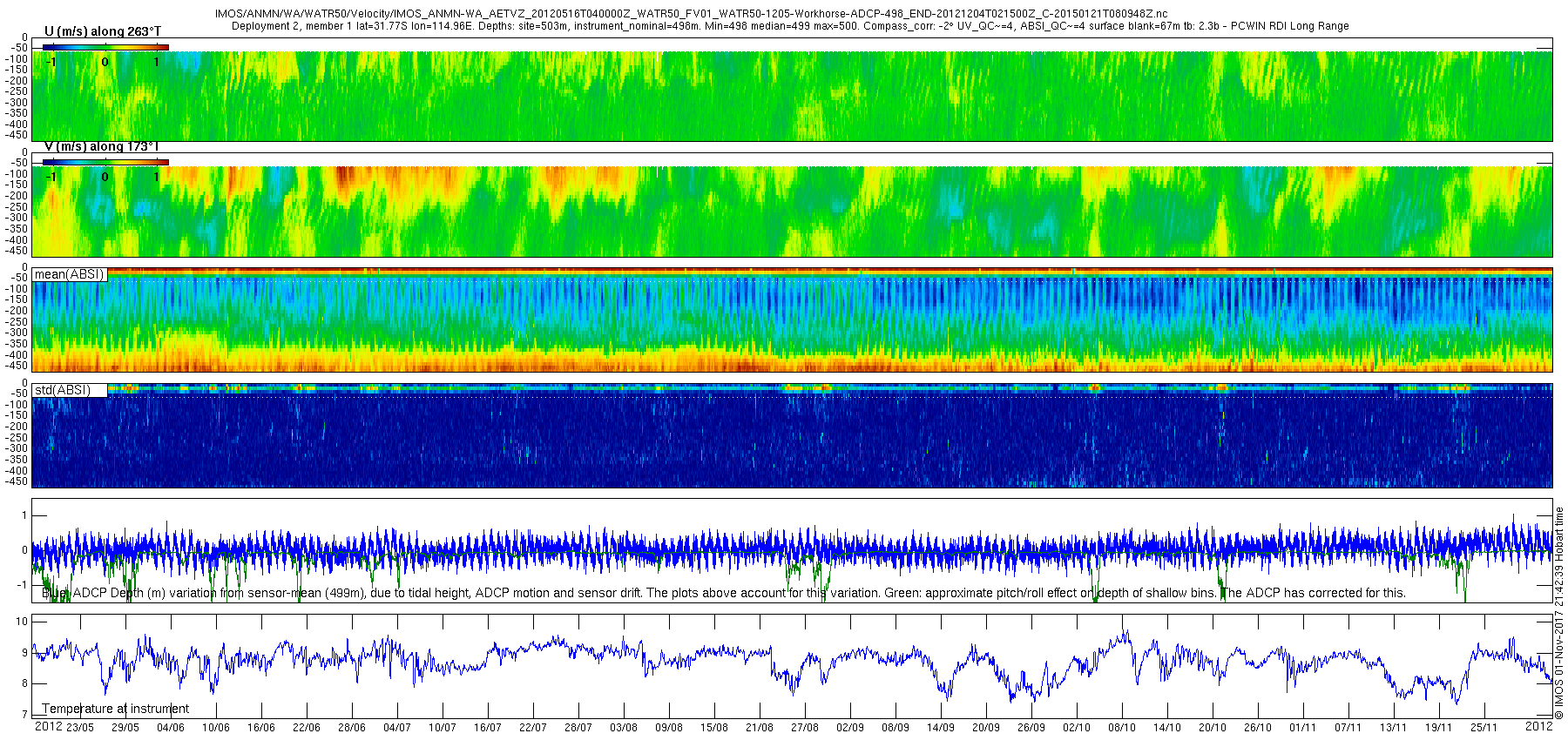Click the '28/07' date tick label
The image size is (1568, 740).
pyautogui.click(x=578, y=728)
